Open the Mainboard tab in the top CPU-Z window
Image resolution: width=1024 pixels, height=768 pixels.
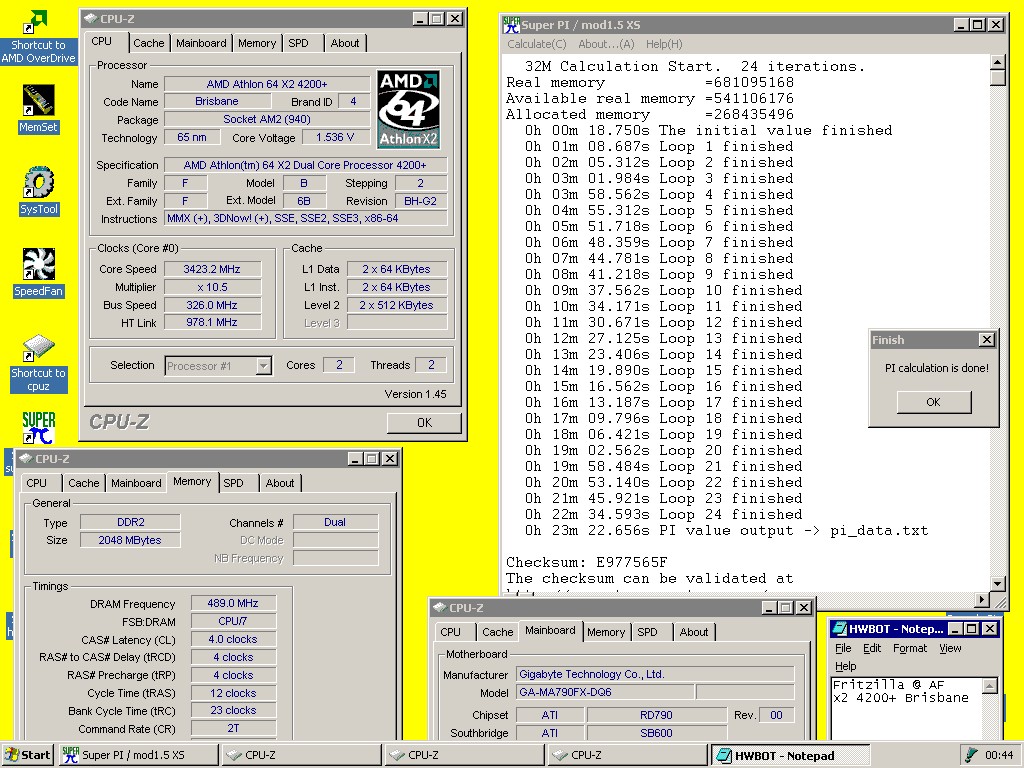click(201, 43)
